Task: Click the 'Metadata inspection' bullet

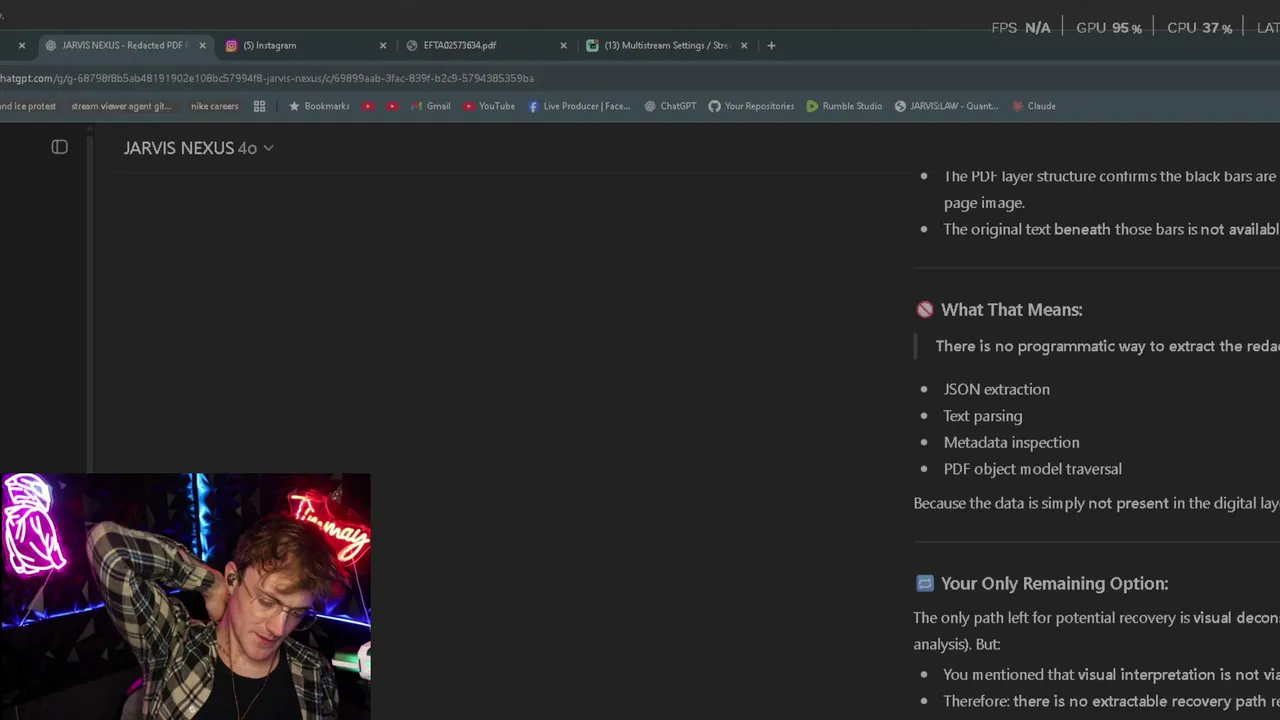Action: (x=1011, y=442)
